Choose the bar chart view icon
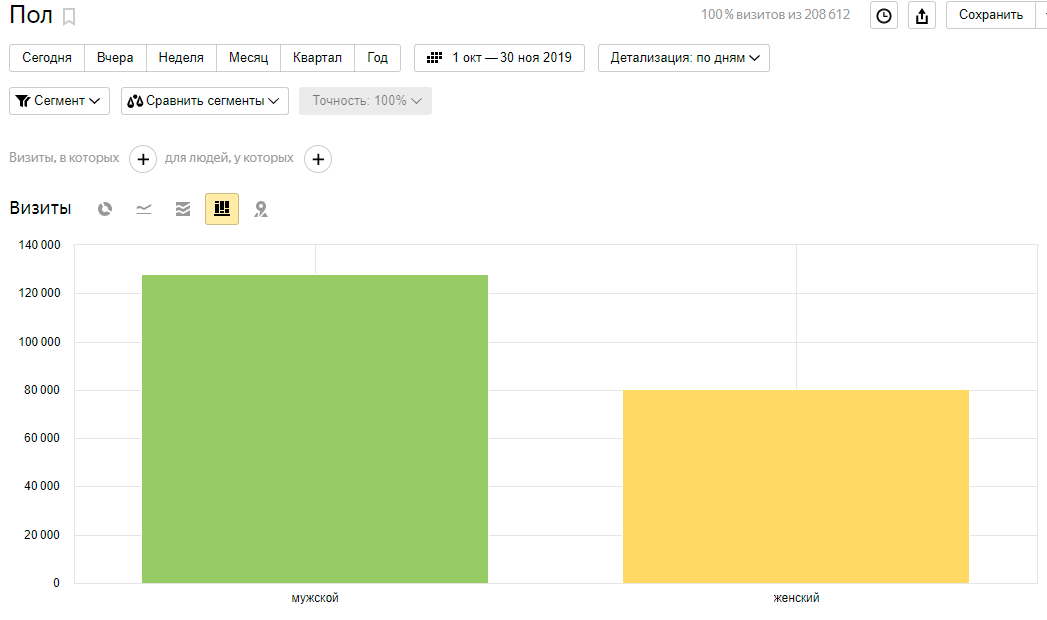 pos(222,209)
